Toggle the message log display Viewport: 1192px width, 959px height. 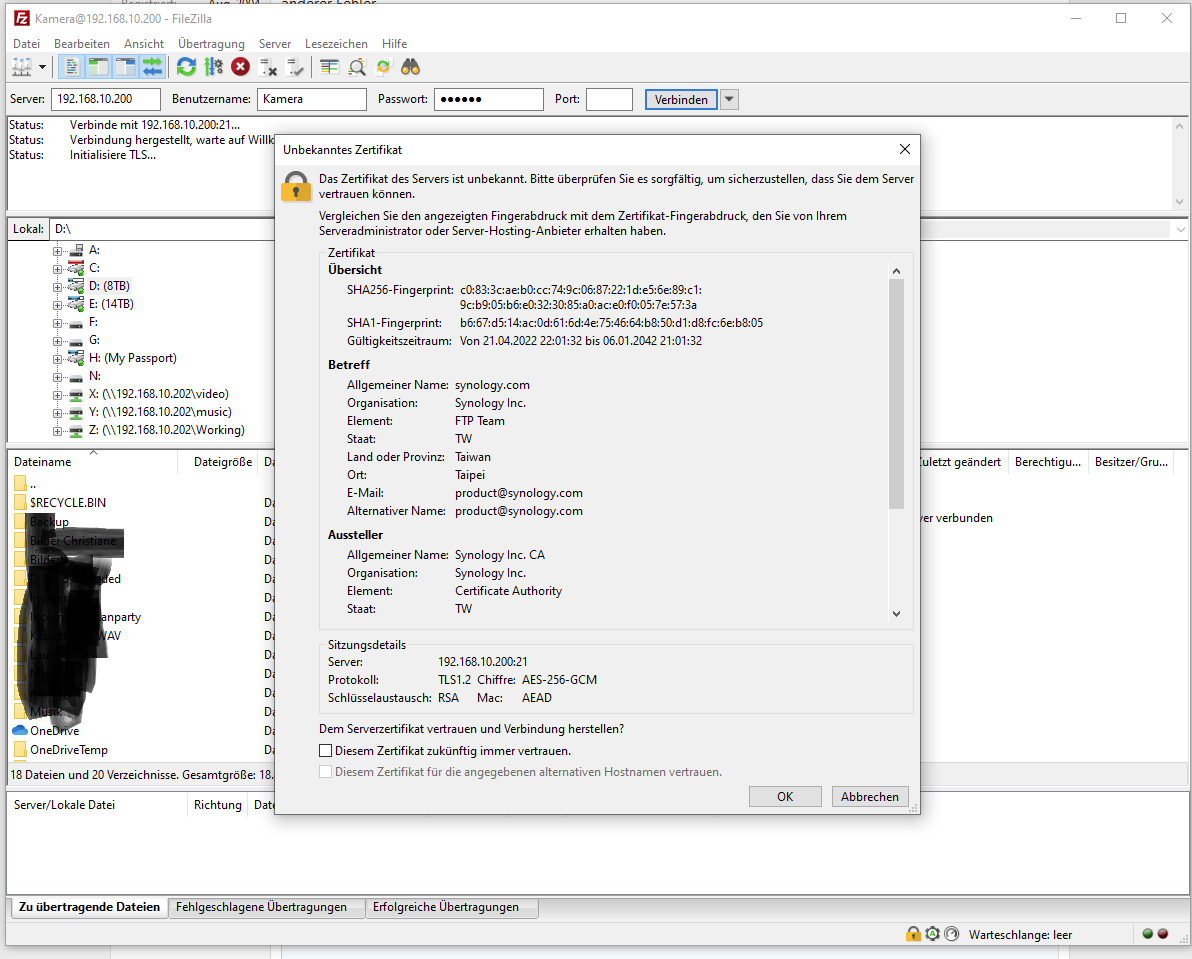(71, 67)
